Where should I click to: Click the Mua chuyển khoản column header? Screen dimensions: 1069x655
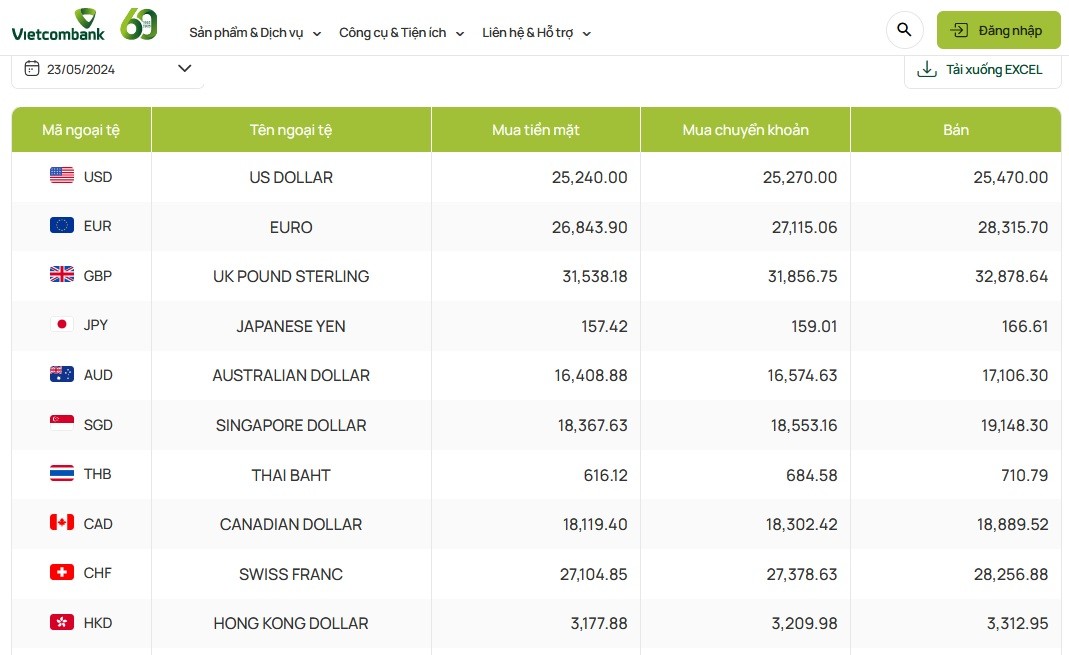[745, 130]
